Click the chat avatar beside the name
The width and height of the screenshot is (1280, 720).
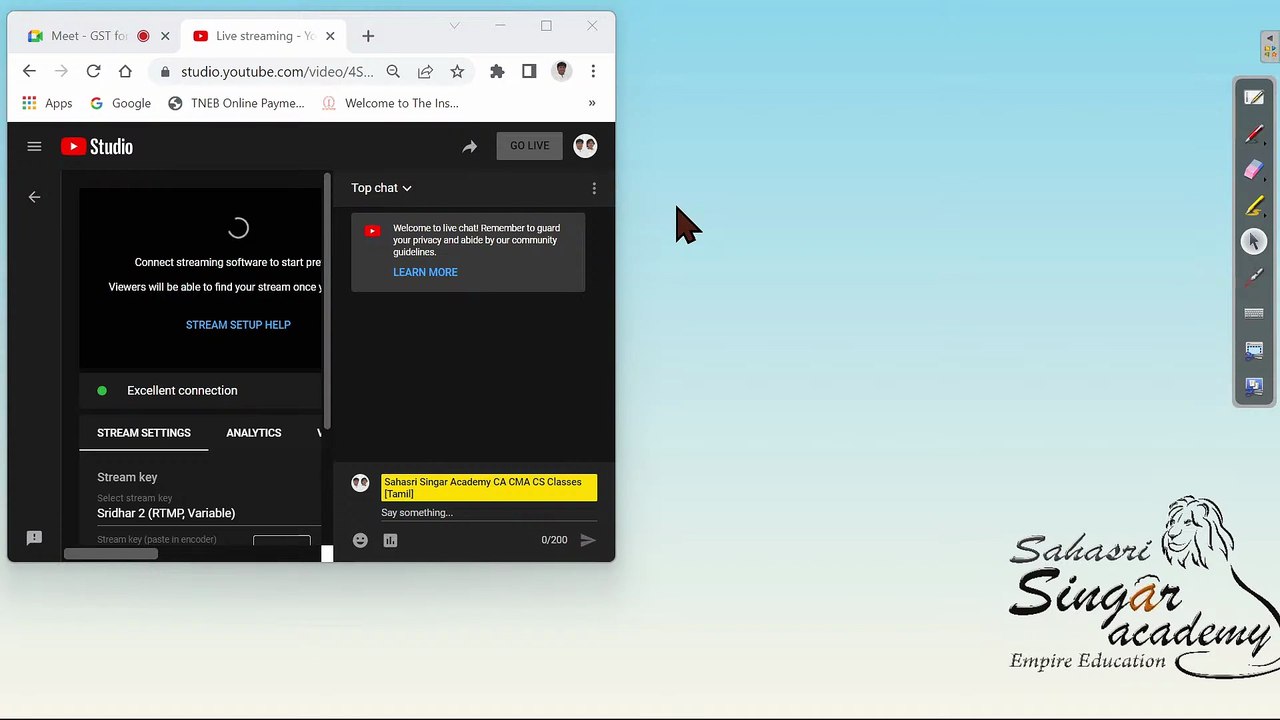point(360,484)
